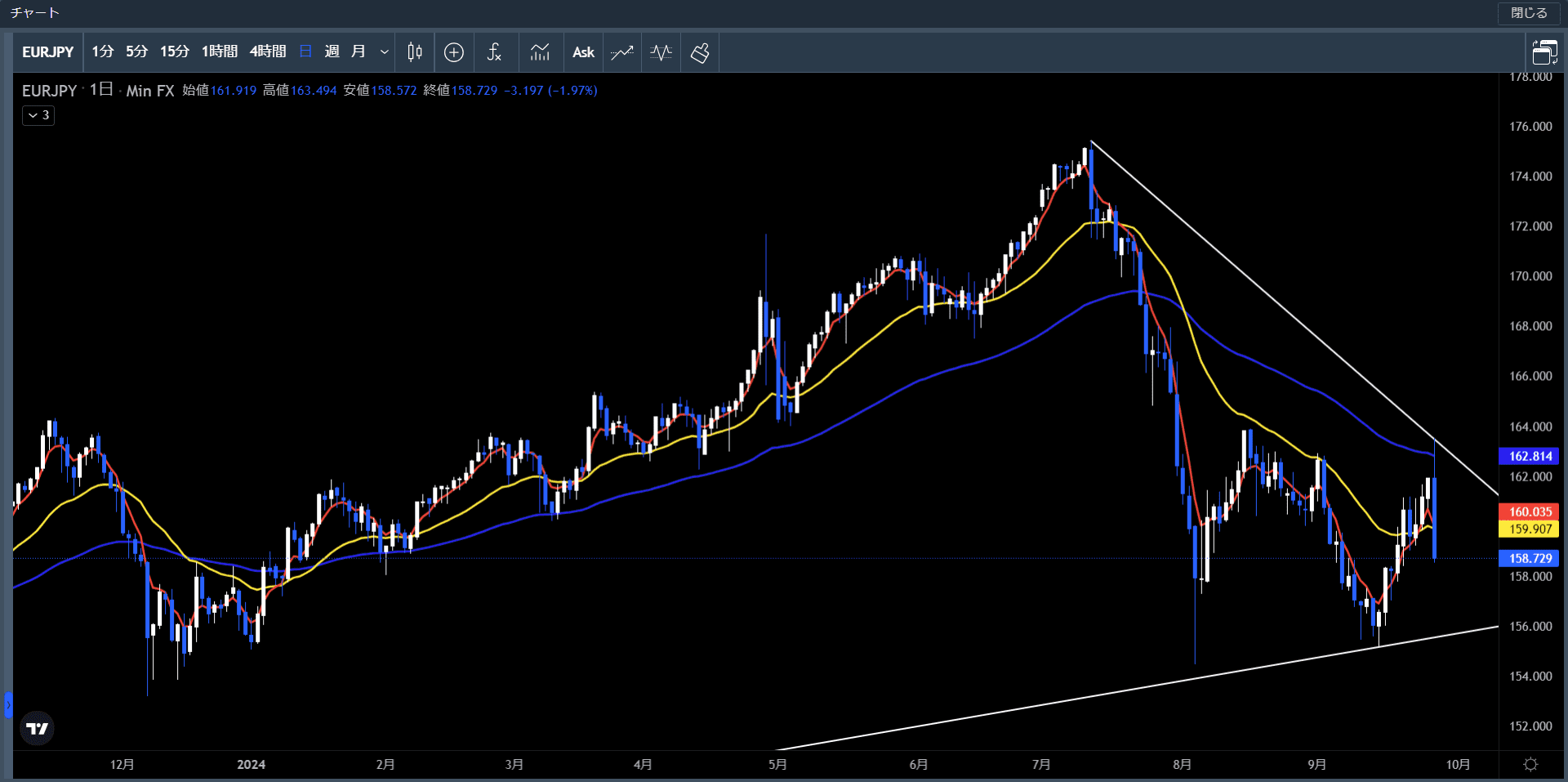Select the 15分 timeframe
Screen dimensions: 1568x782
[174, 51]
